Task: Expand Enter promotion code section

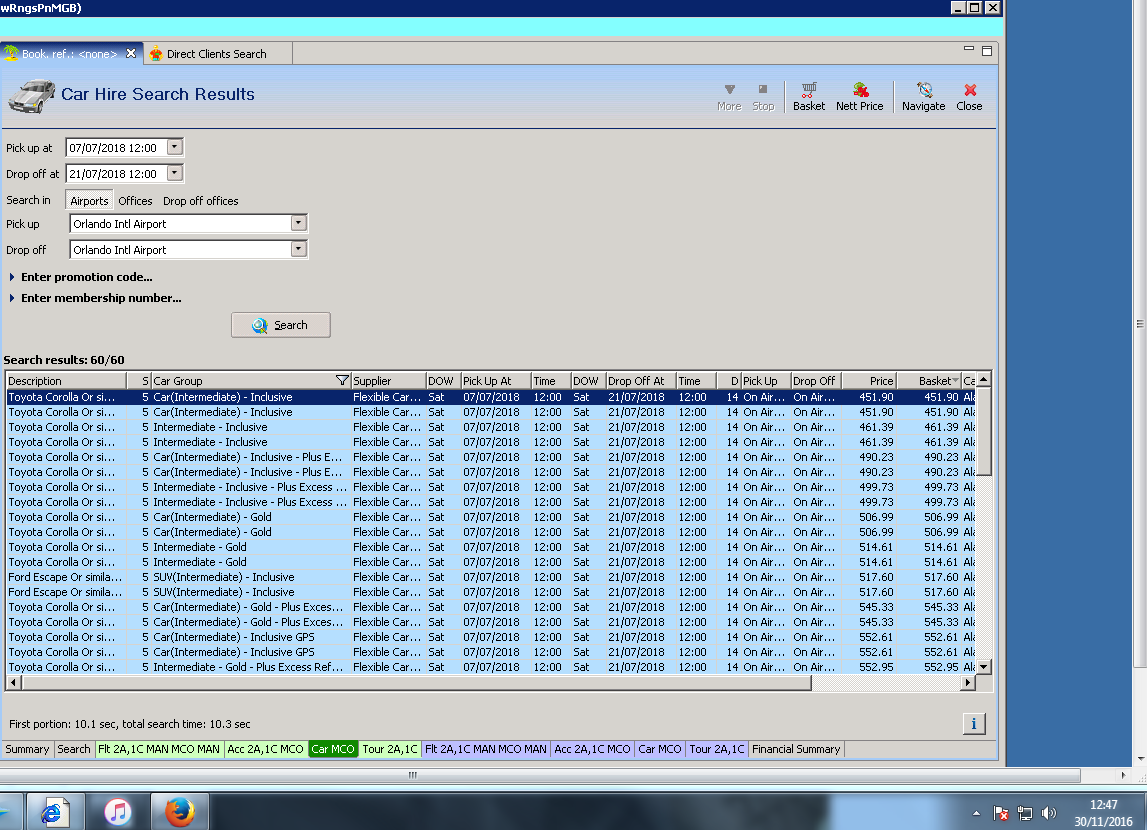Action: pos(86,277)
